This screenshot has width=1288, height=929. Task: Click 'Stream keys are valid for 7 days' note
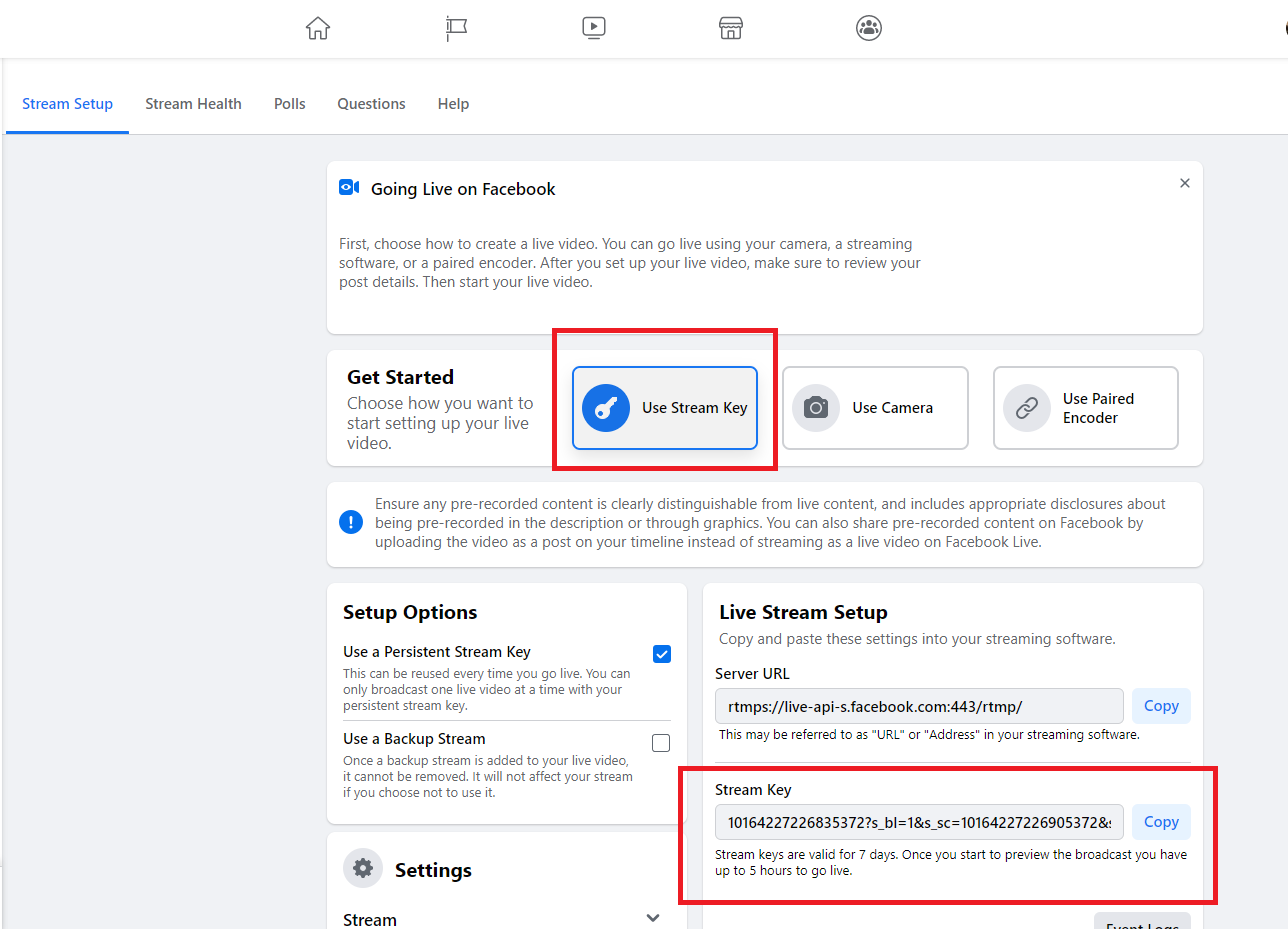coord(951,862)
